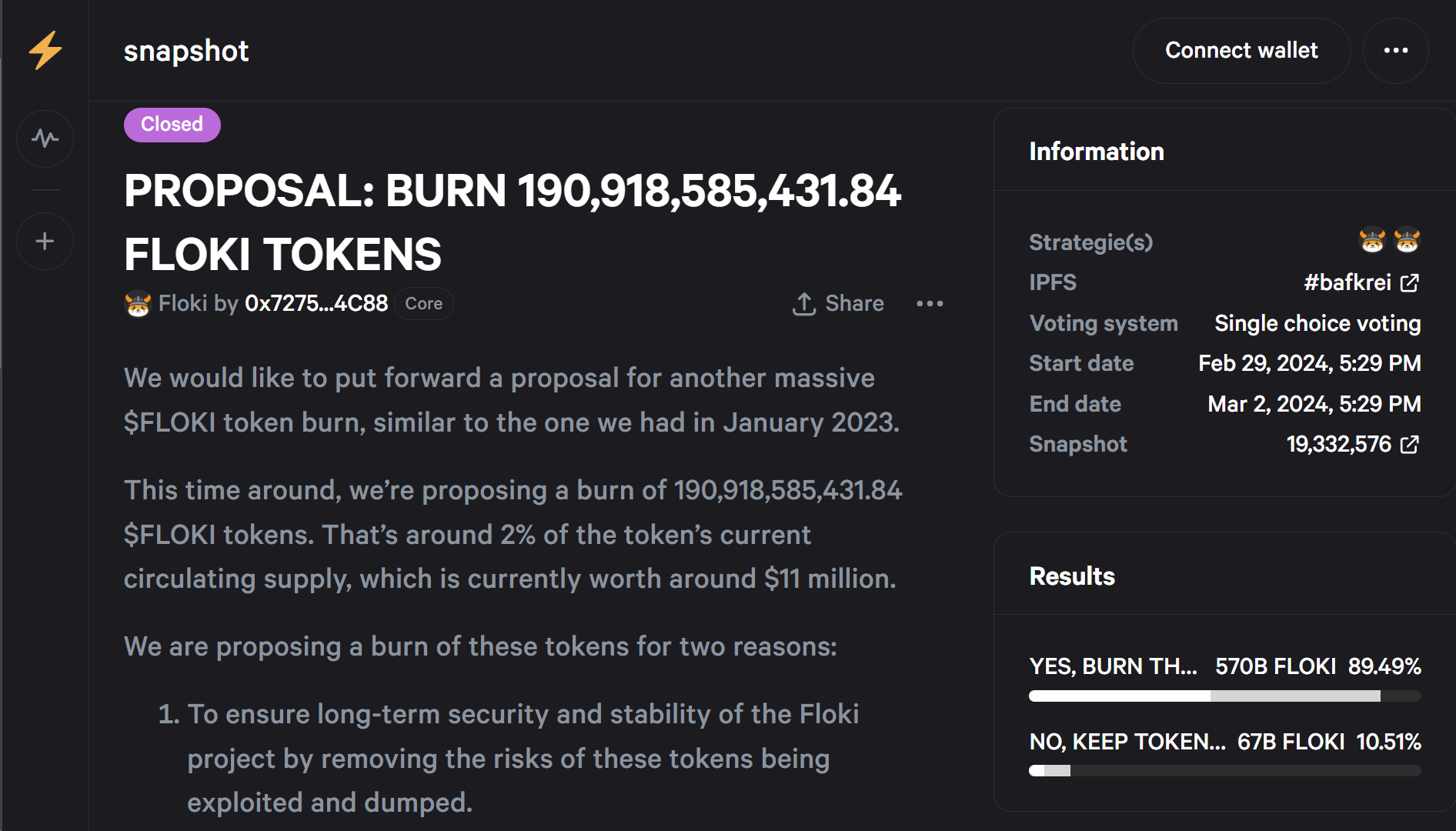Click the Core badge
Screen dimensions: 1456x831
(x=424, y=304)
